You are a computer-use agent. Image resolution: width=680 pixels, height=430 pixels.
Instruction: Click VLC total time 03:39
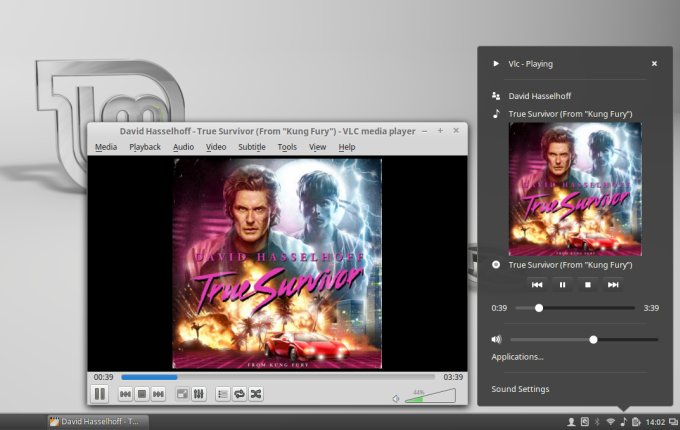coord(453,377)
